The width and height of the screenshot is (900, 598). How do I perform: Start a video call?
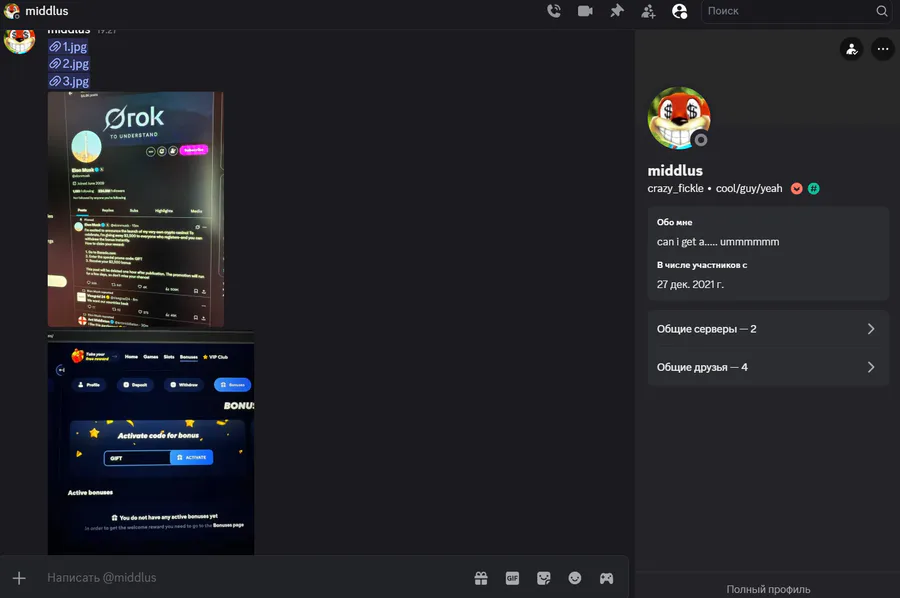[585, 11]
